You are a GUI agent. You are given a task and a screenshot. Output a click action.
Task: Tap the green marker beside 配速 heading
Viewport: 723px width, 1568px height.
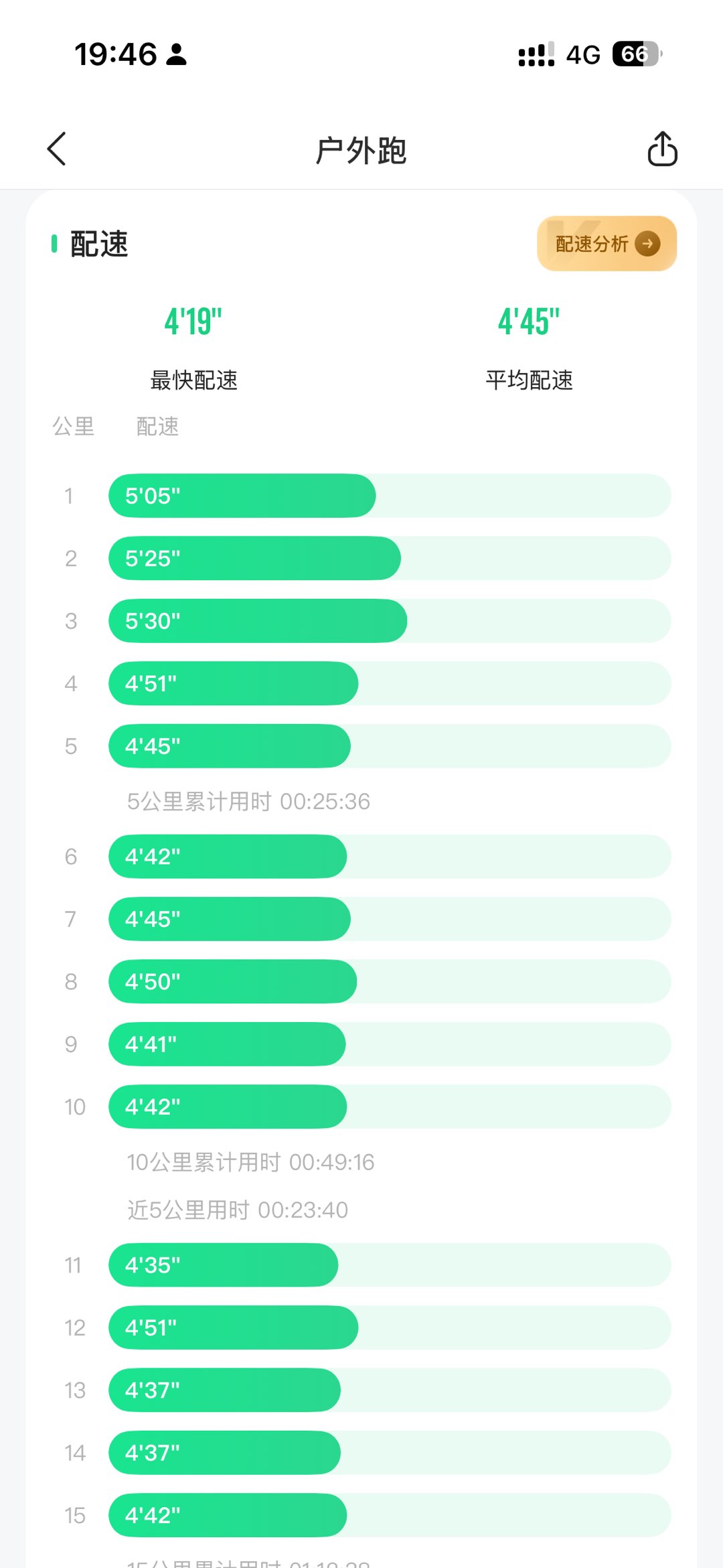point(54,244)
